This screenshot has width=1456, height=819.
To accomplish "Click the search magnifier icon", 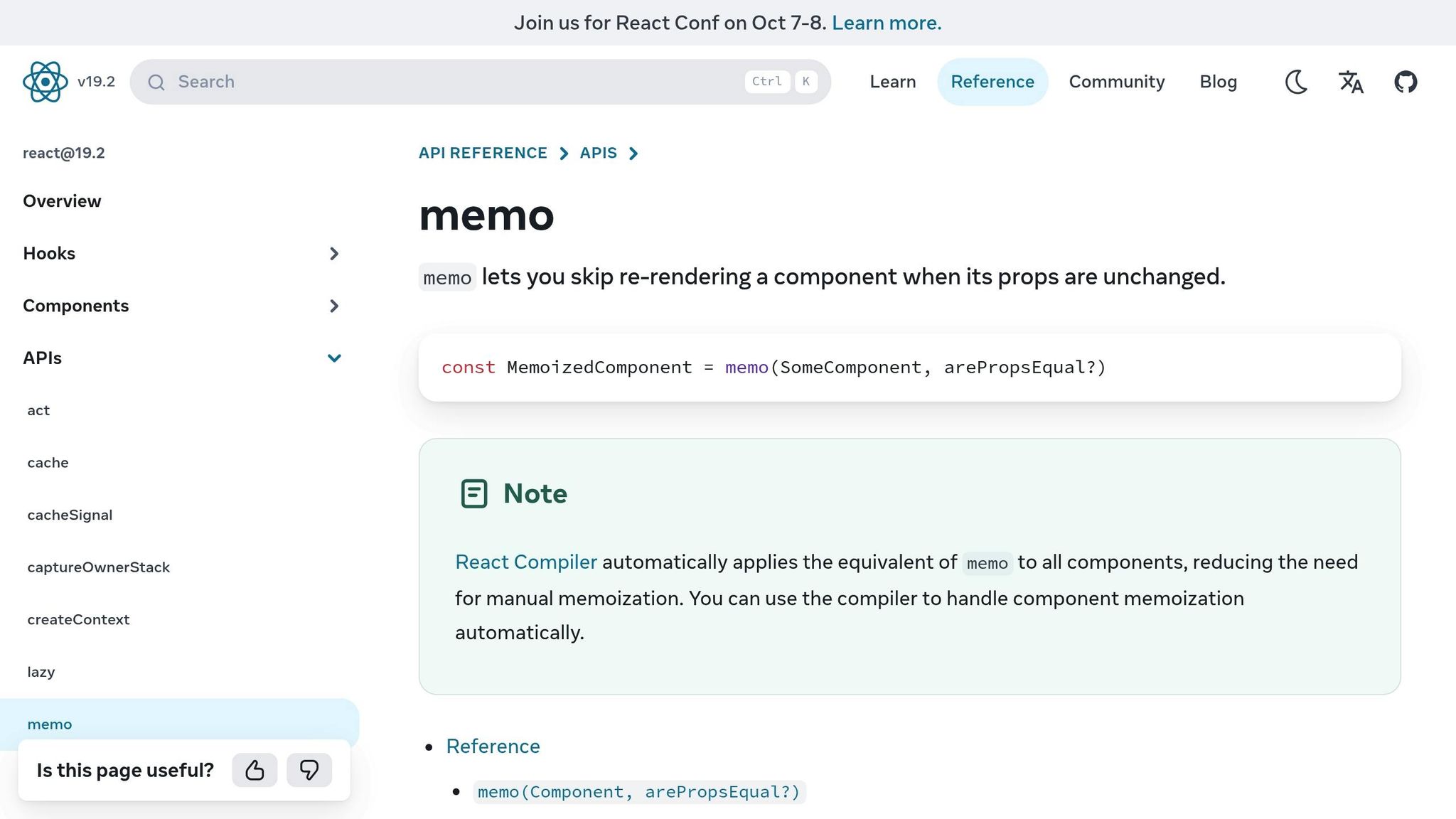I will click(x=156, y=82).
